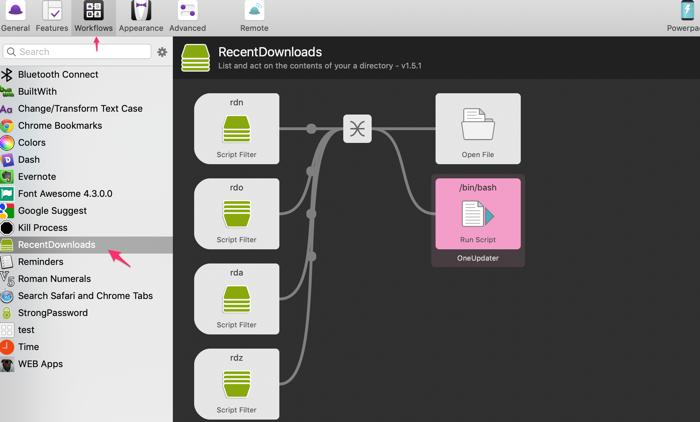Select the Colors workflow
Screen dimensions: 700x422
(x=32, y=143)
